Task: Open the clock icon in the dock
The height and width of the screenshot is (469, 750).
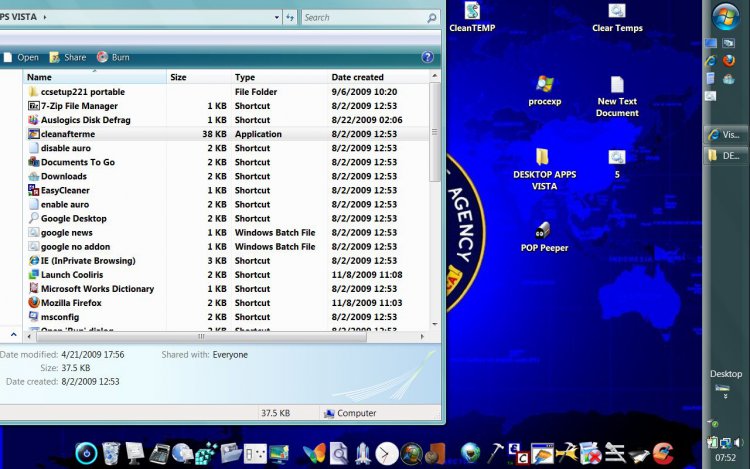Action: tap(386, 453)
